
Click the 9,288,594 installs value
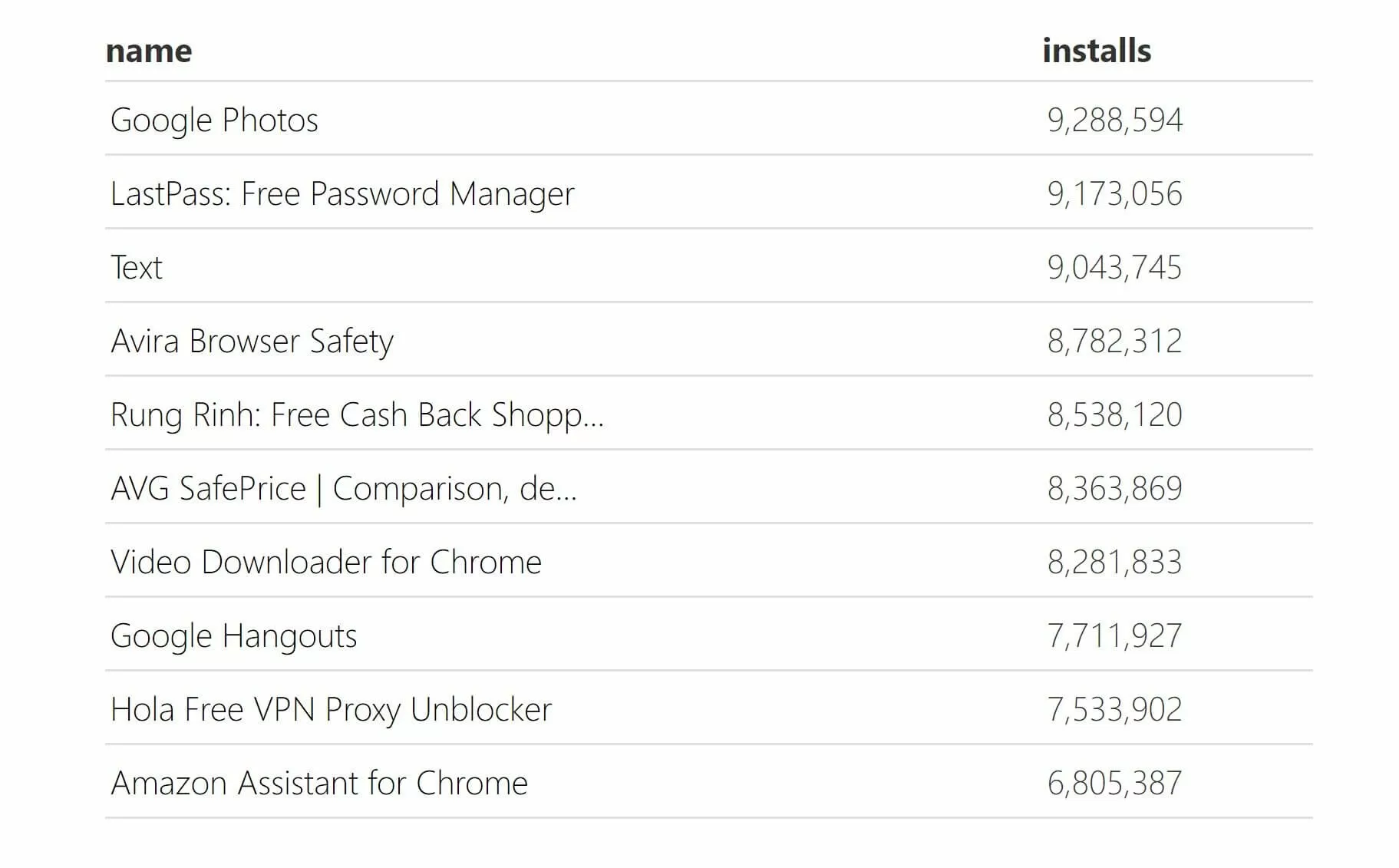[x=1114, y=120]
